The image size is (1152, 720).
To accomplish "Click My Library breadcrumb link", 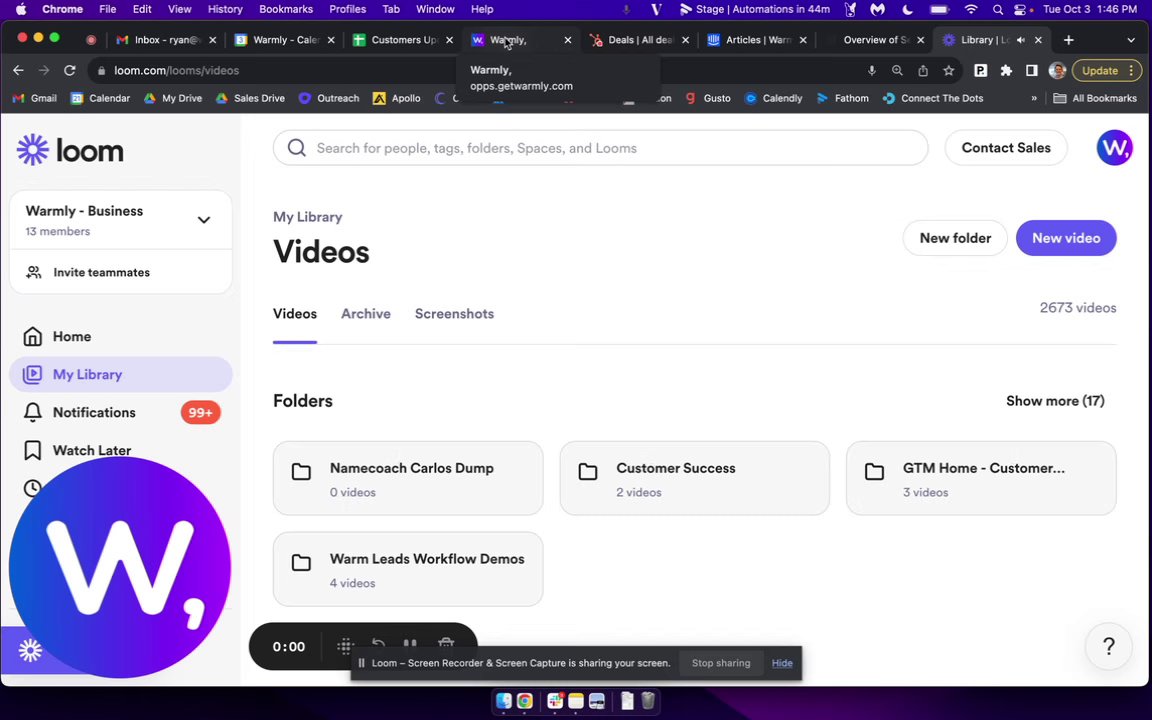I will (x=307, y=217).
